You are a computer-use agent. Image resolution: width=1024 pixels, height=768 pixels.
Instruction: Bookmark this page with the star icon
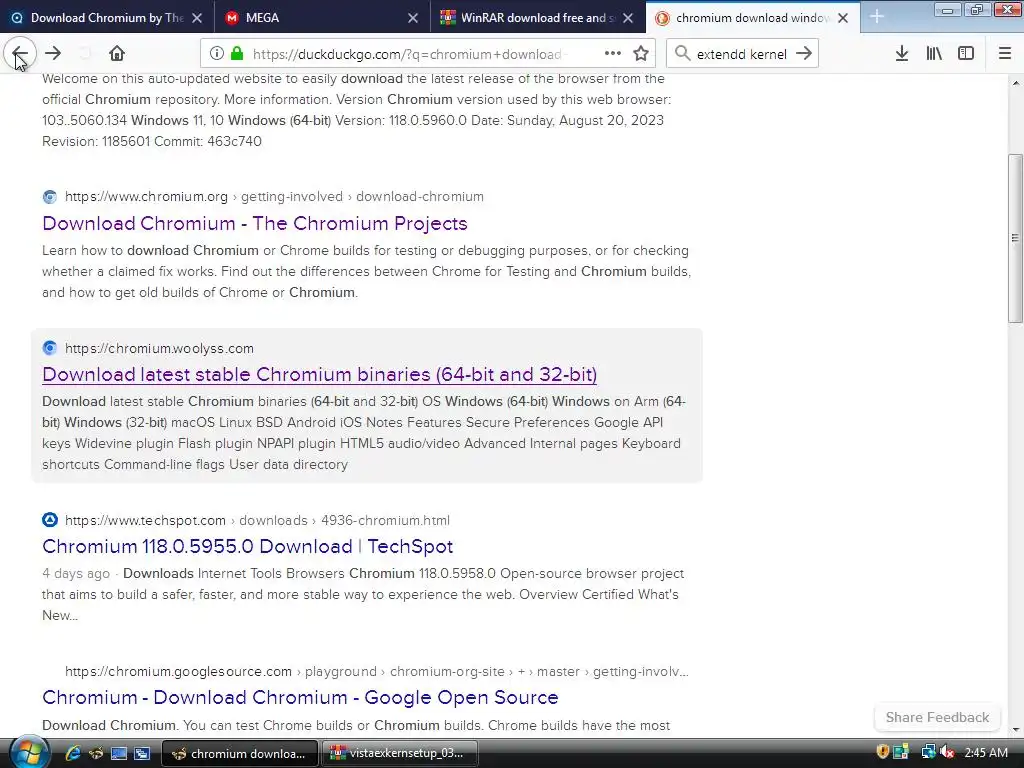[x=641, y=54]
